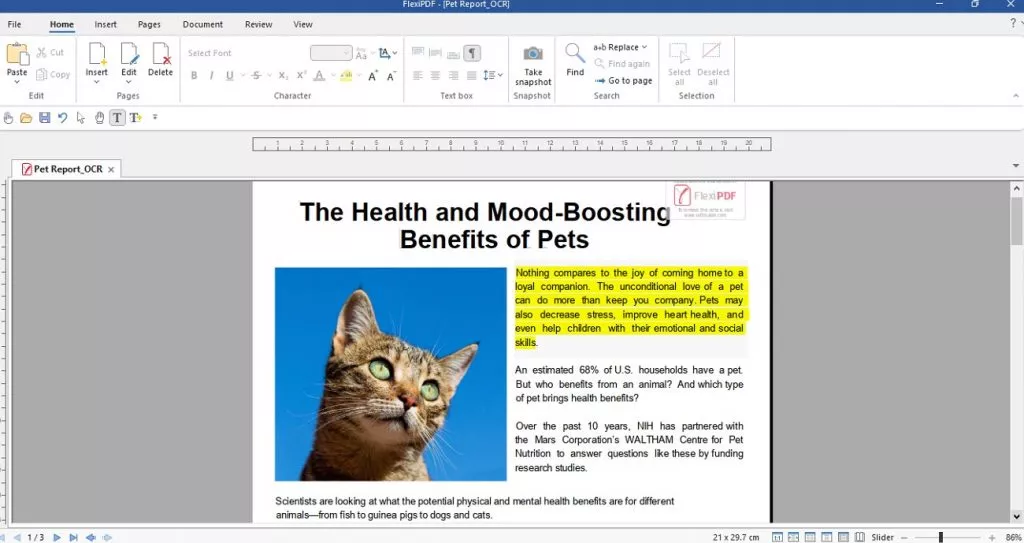Switch to the Insert ribbon tab
Viewport: 1024px width, 543px height.
click(x=105, y=24)
